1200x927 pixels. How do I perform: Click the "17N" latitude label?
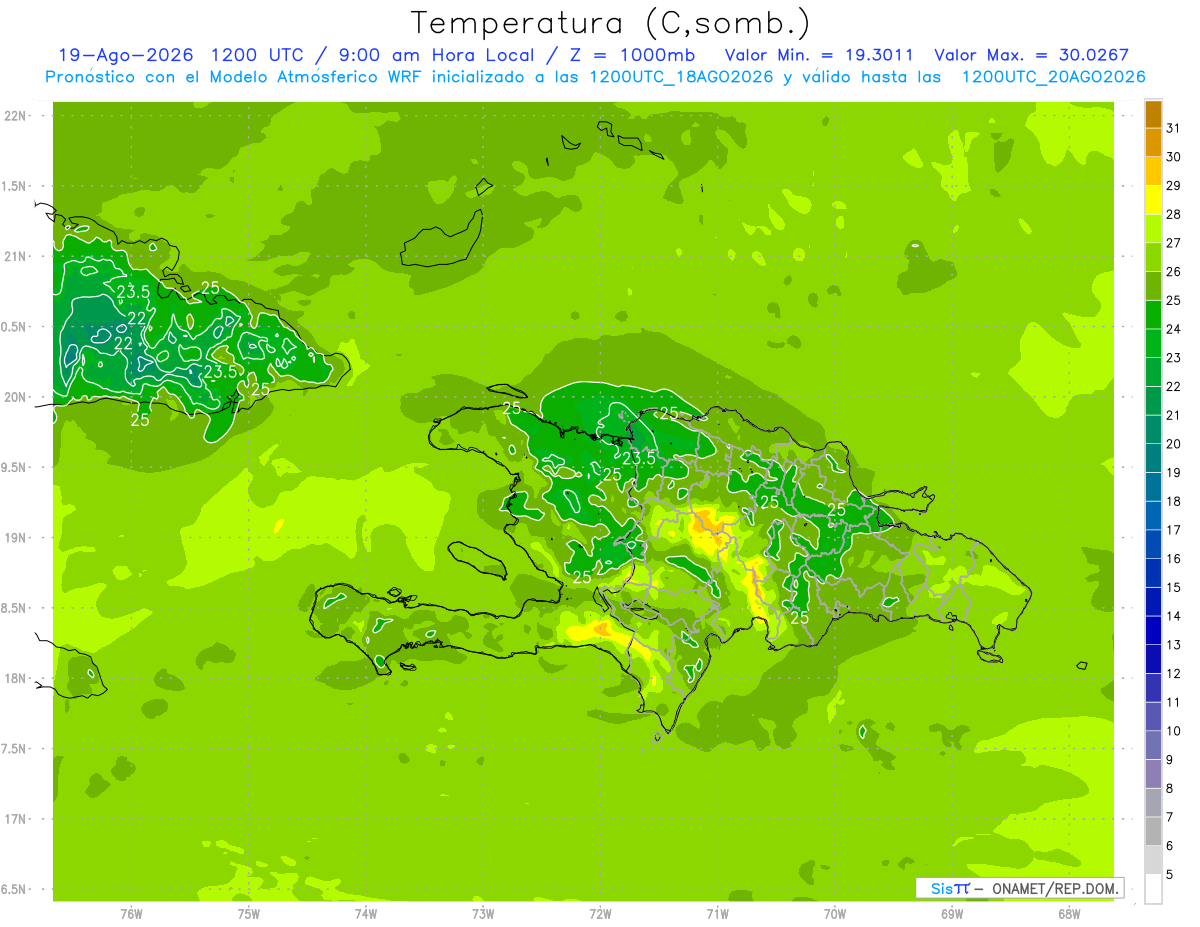15,819
